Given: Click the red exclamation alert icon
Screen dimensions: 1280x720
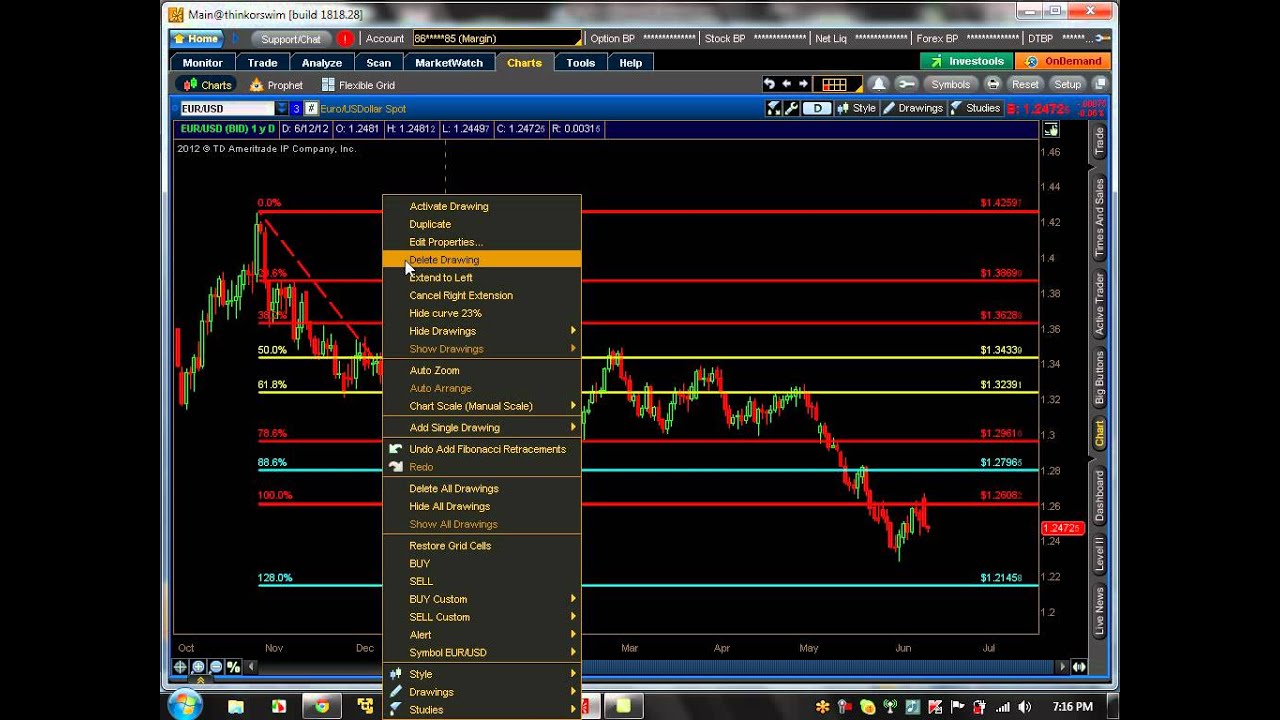Looking at the screenshot, I should pos(345,39).
